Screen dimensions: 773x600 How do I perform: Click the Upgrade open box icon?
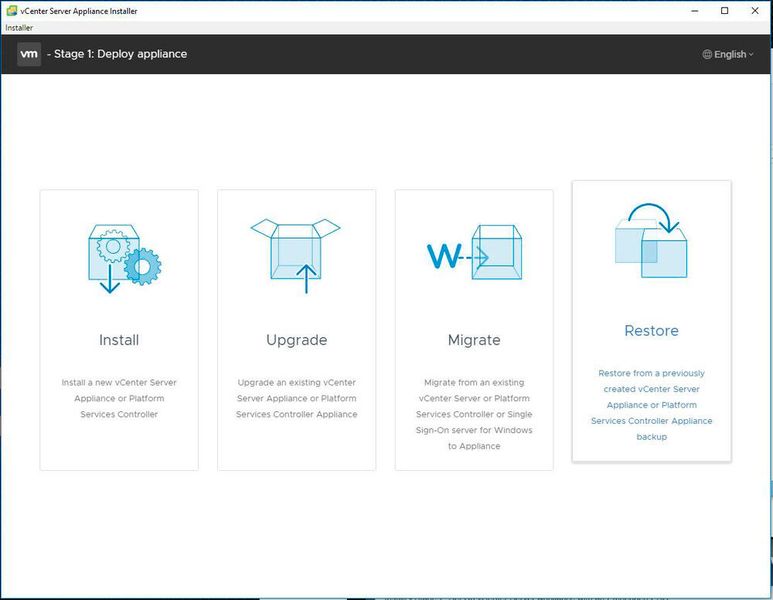point(295,256)
